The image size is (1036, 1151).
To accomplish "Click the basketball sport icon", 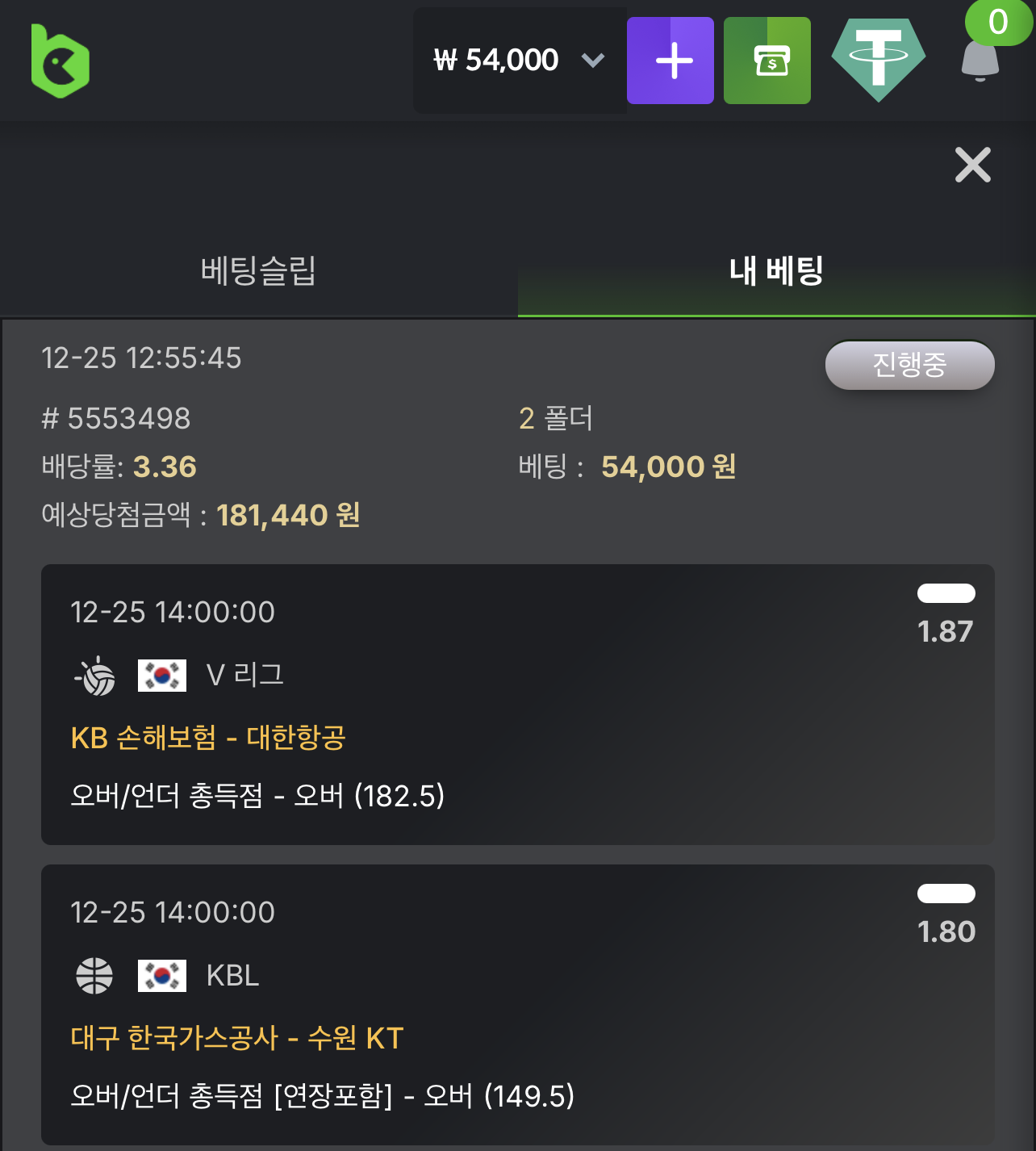I will [x=94, y=975].
